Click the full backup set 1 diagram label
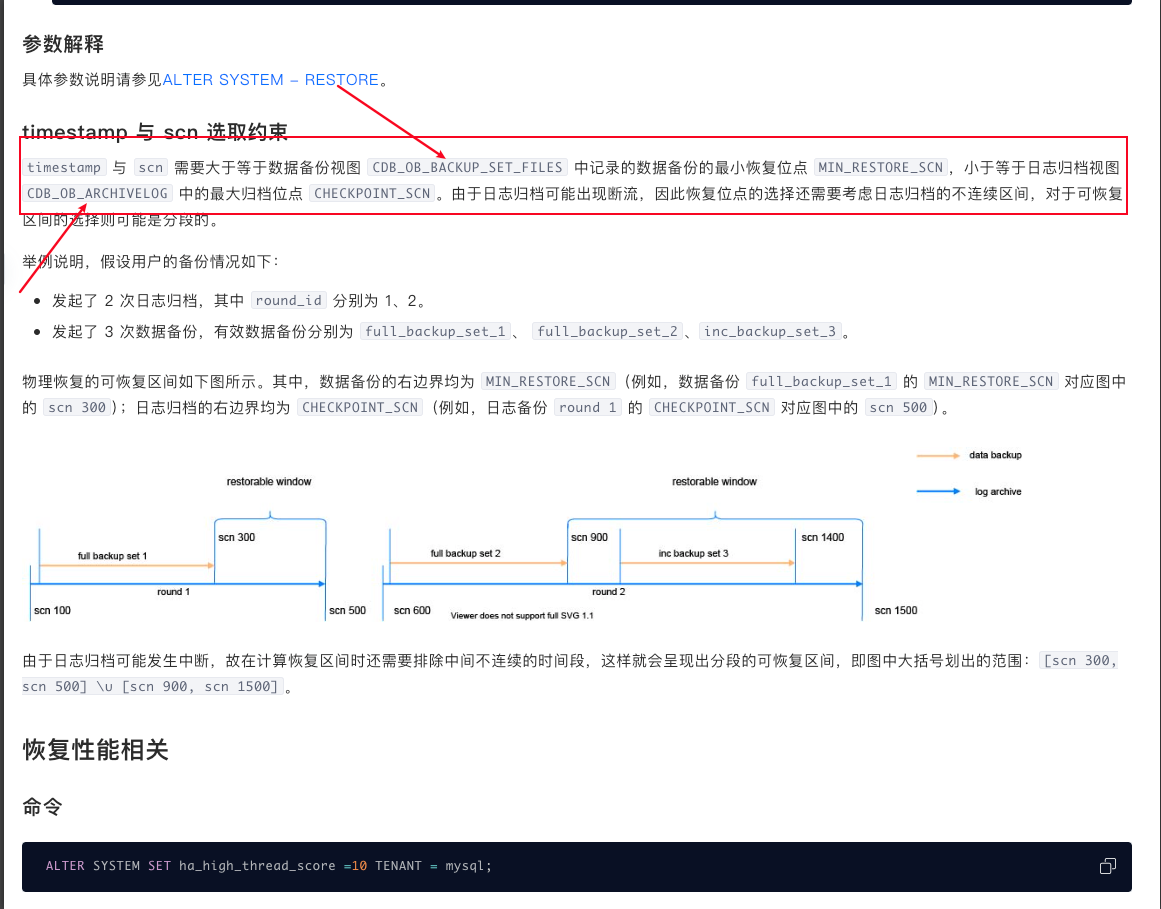The width and height of the screenshot is (1161, 909). point(113,556)
